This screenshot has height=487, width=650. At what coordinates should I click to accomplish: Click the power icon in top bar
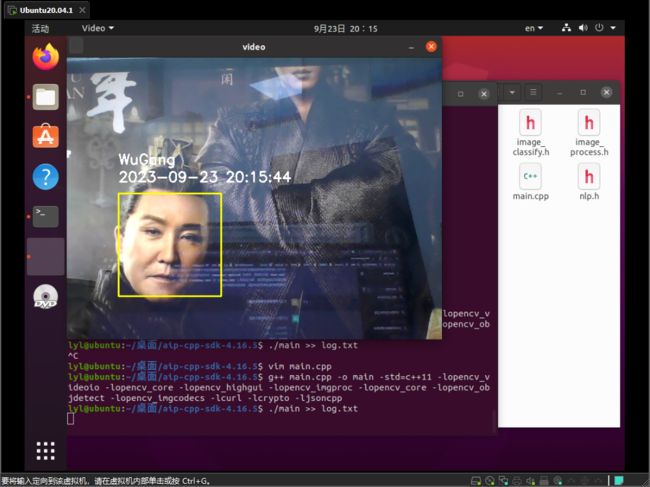599,28
